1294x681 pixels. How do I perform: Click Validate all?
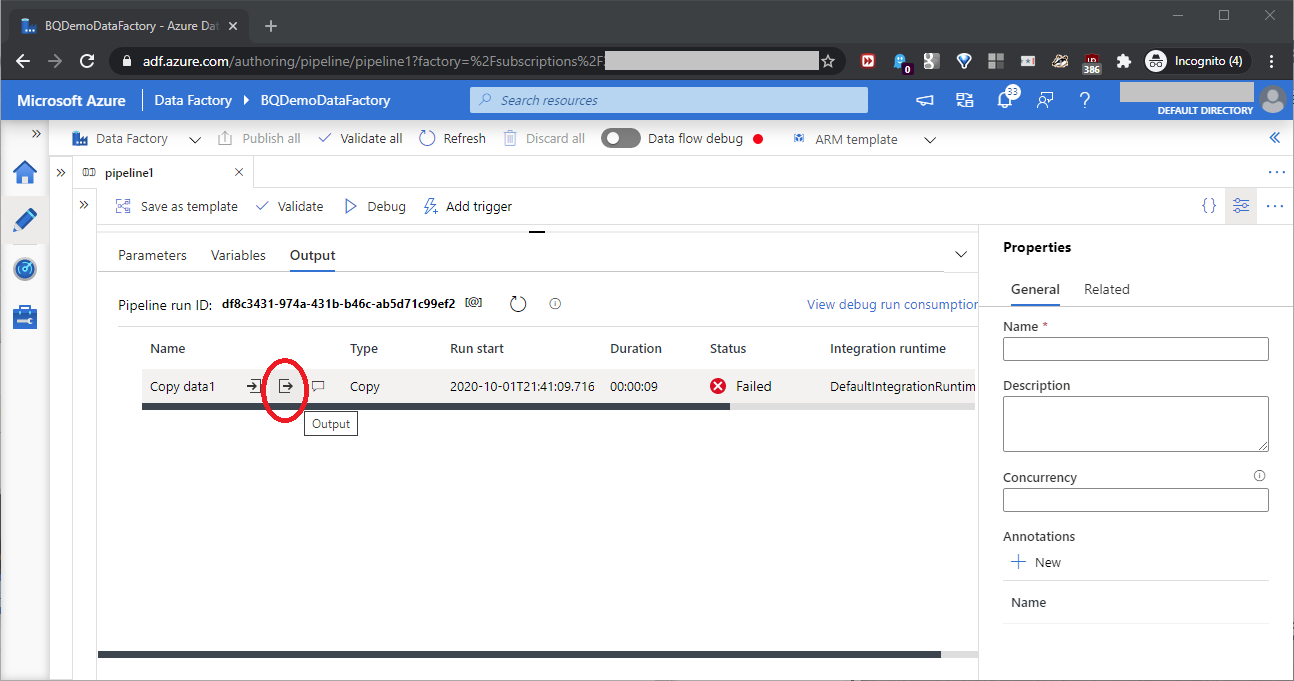(x=360, y=139)
